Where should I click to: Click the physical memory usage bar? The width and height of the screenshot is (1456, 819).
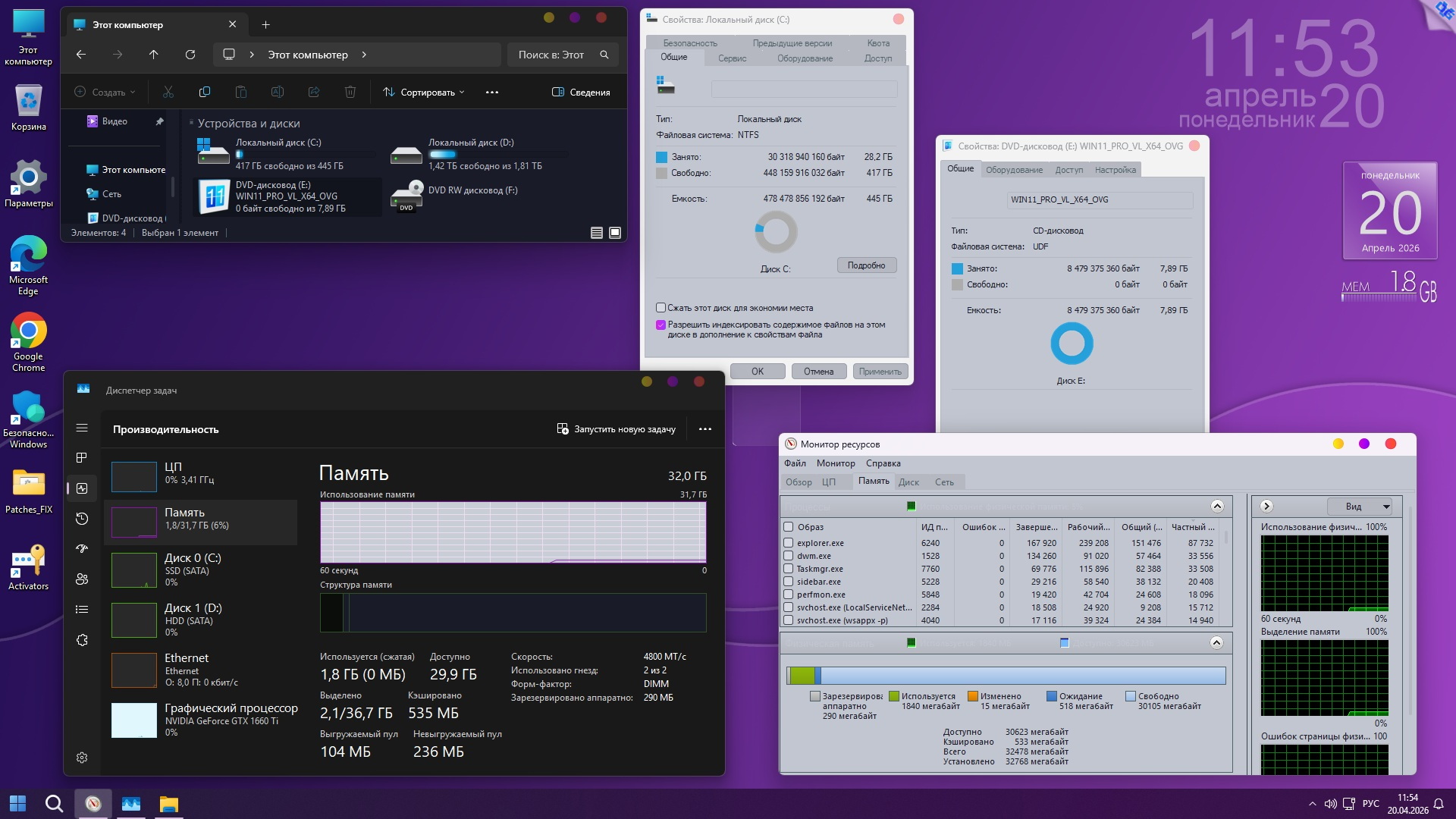1006,675
